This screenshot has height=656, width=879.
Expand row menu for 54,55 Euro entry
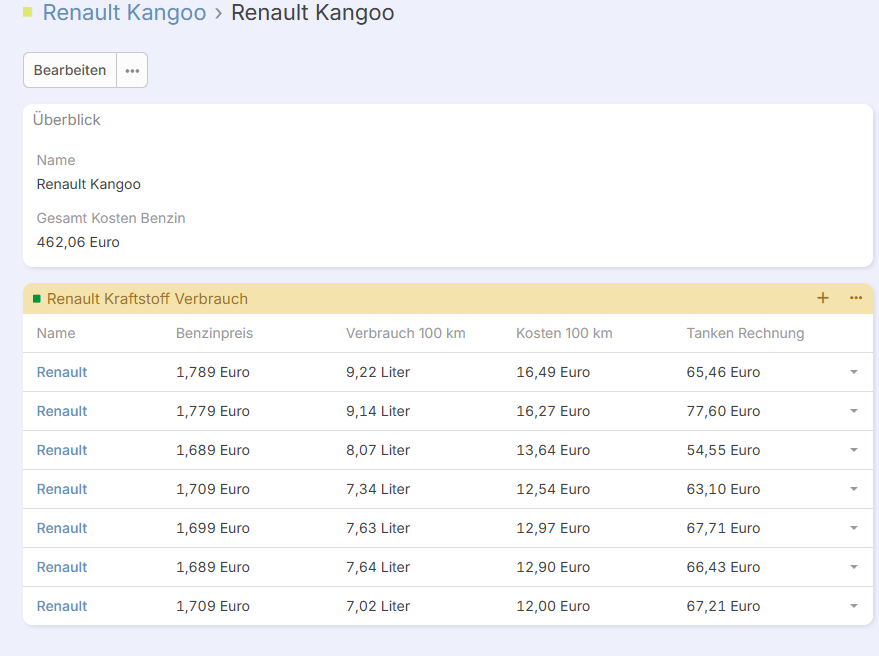tap(853, 450)
